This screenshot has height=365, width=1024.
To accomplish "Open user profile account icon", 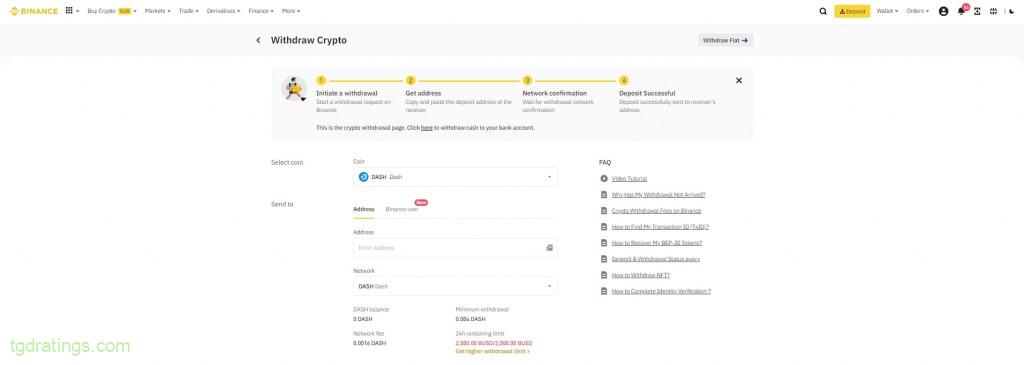I will (943, 11).
